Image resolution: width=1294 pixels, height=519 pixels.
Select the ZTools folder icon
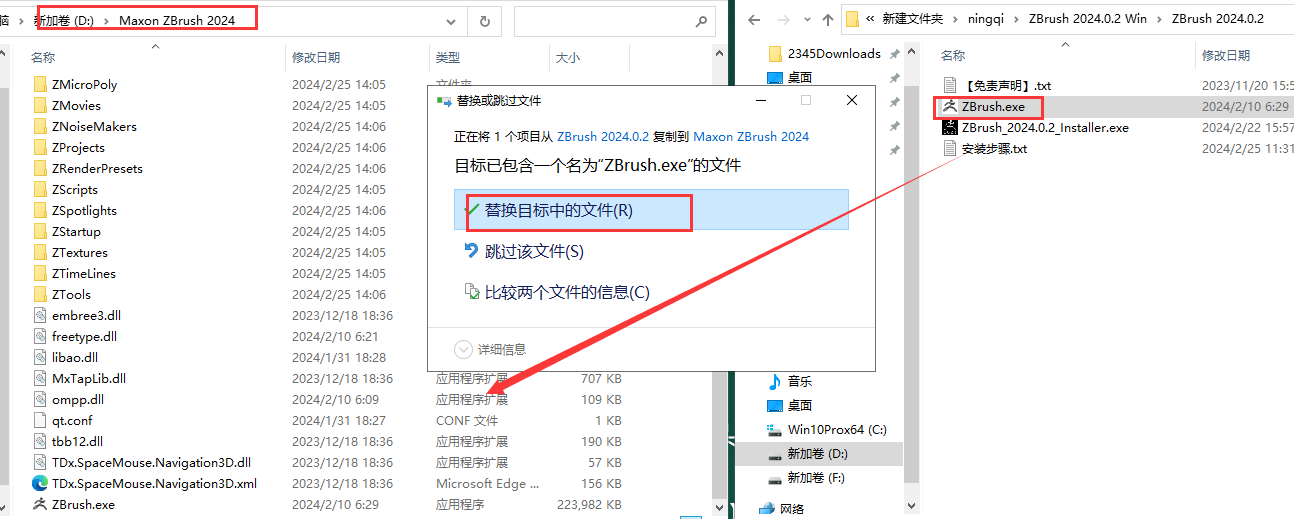click(40, 294)
